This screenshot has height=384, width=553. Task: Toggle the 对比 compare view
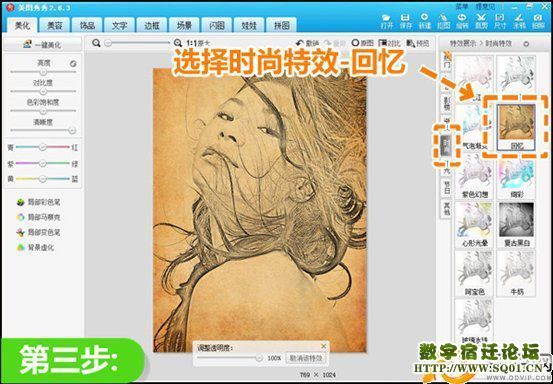[x=390, y=43]
